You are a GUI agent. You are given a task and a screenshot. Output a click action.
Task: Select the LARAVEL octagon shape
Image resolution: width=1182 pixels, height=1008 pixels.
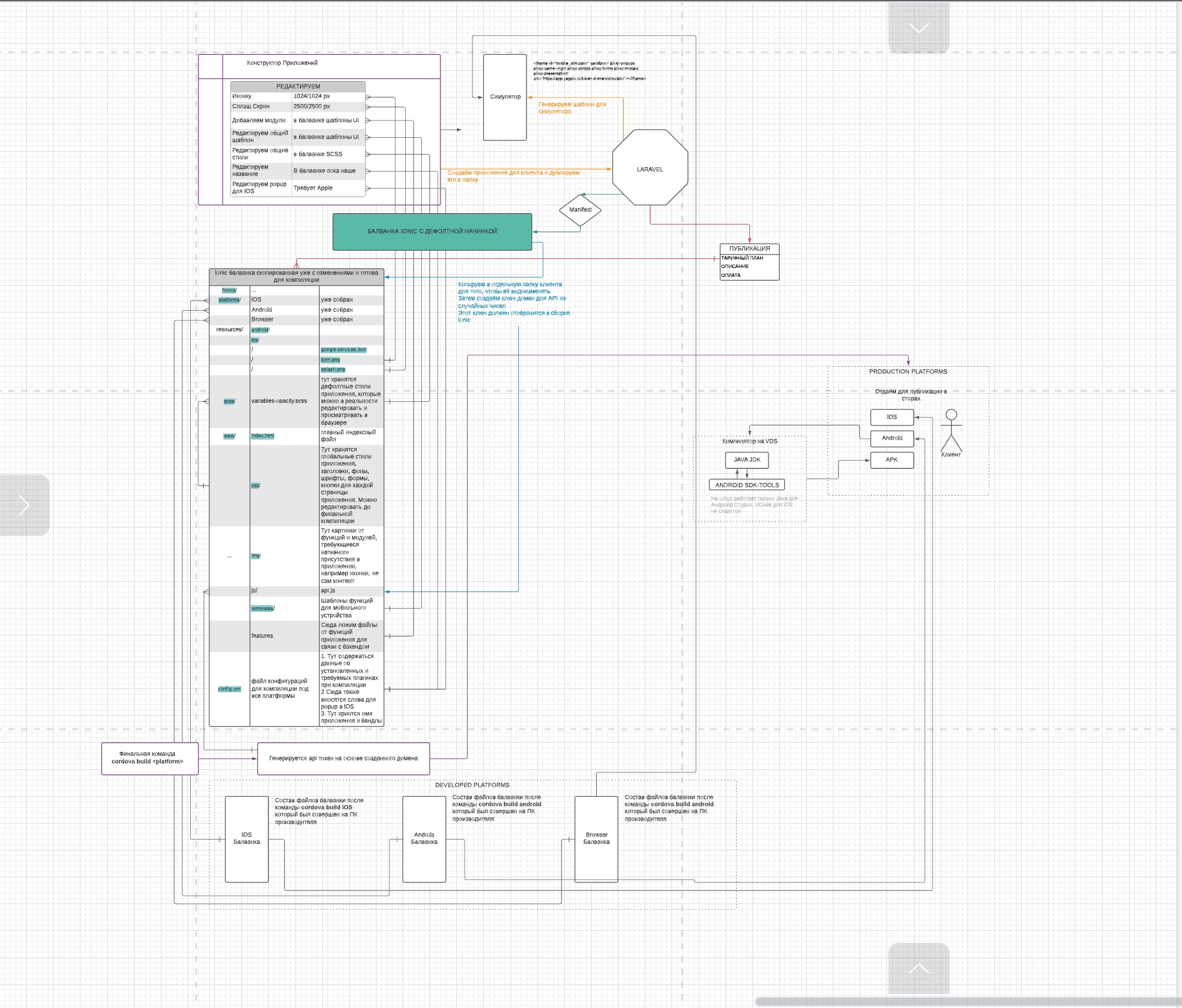point(650,168)
